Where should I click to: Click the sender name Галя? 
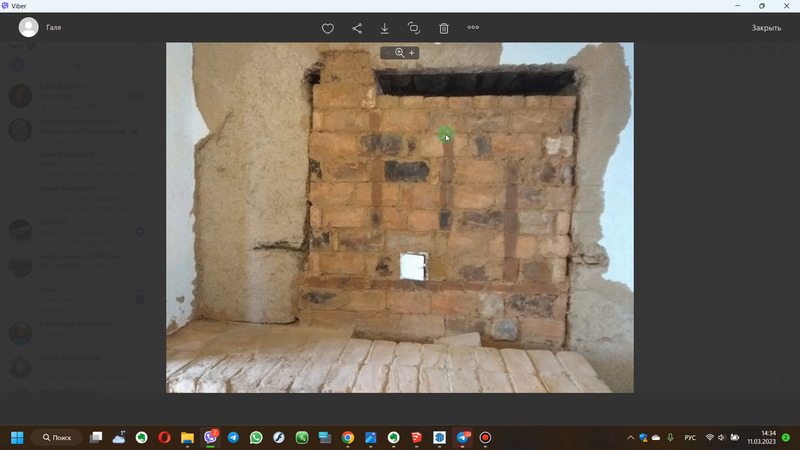[x=54, y=28]
